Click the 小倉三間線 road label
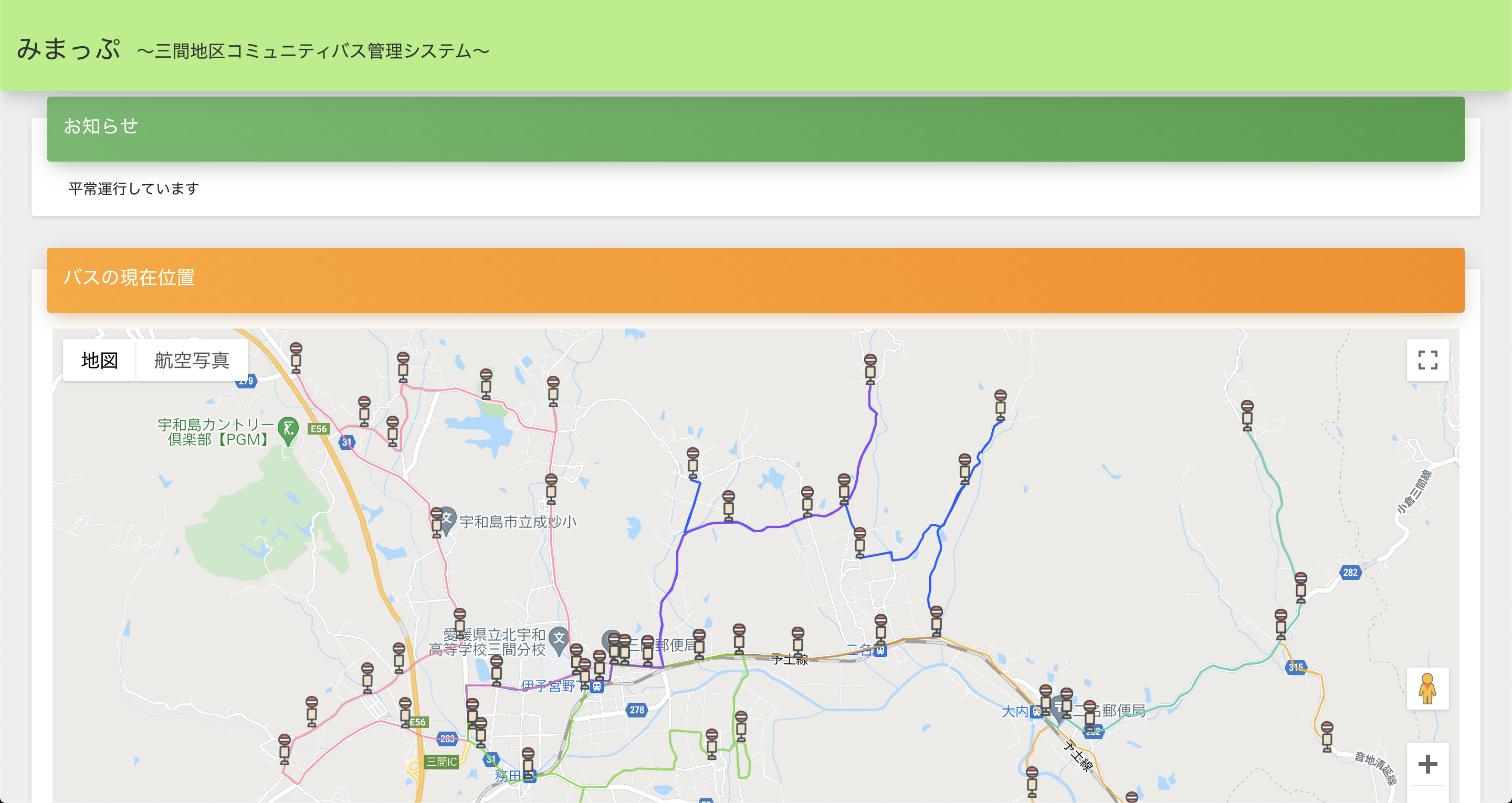 click(x=1414, y=491)
